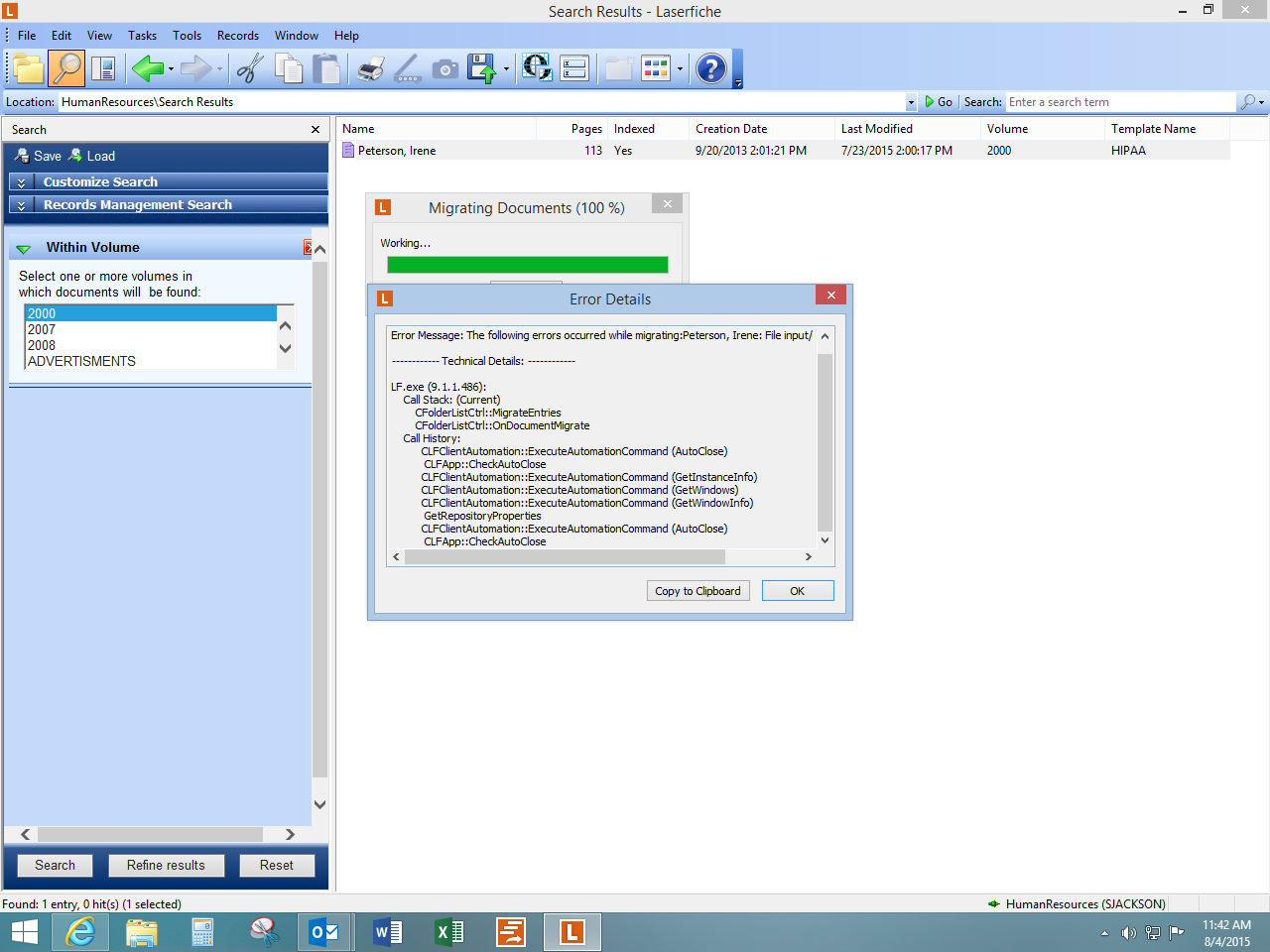
Task: Load a saved search
Action: click(91, 157)
